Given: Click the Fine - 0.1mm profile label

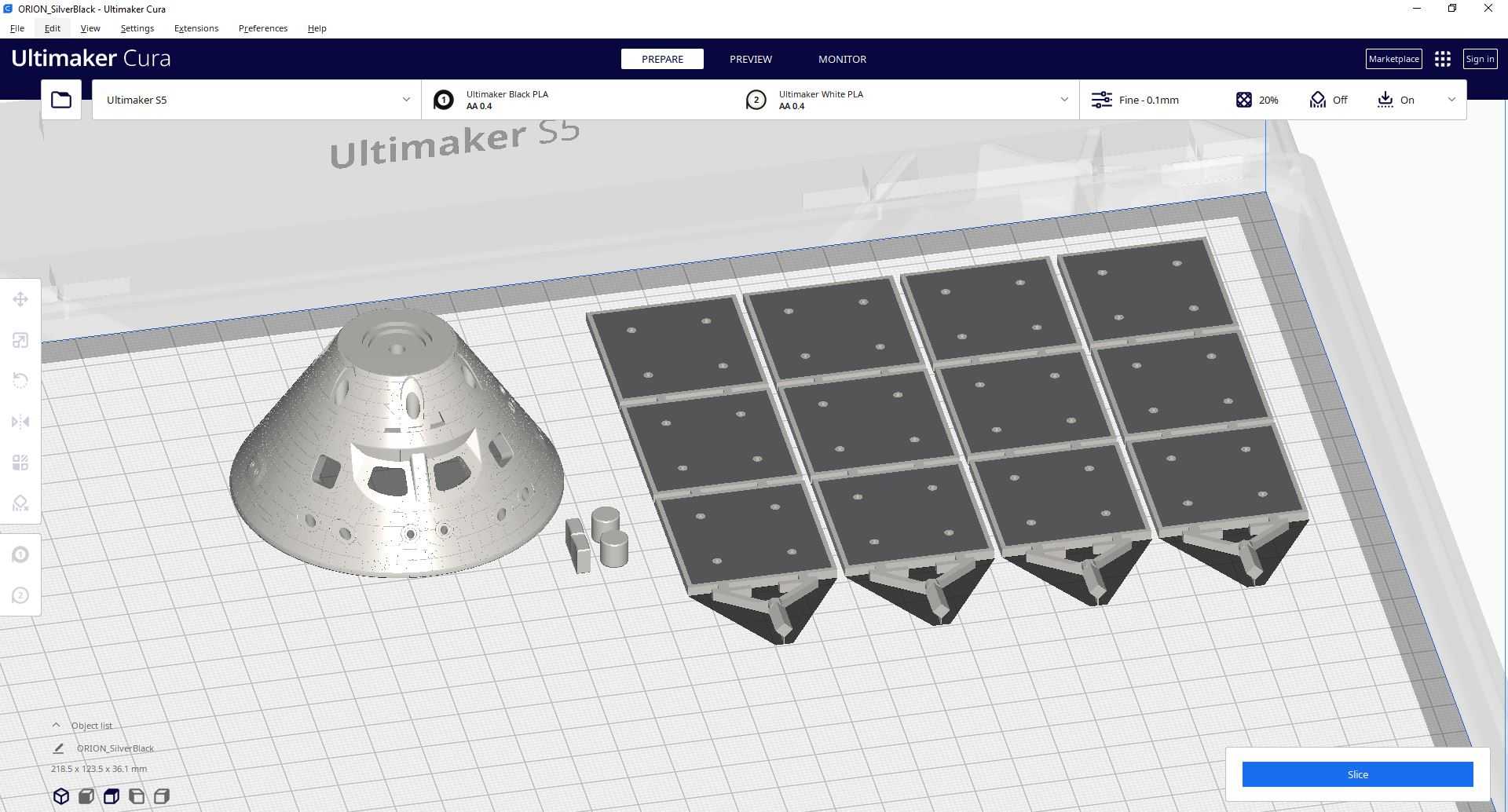Looking at the screenshot, I should coord(1149,100).
